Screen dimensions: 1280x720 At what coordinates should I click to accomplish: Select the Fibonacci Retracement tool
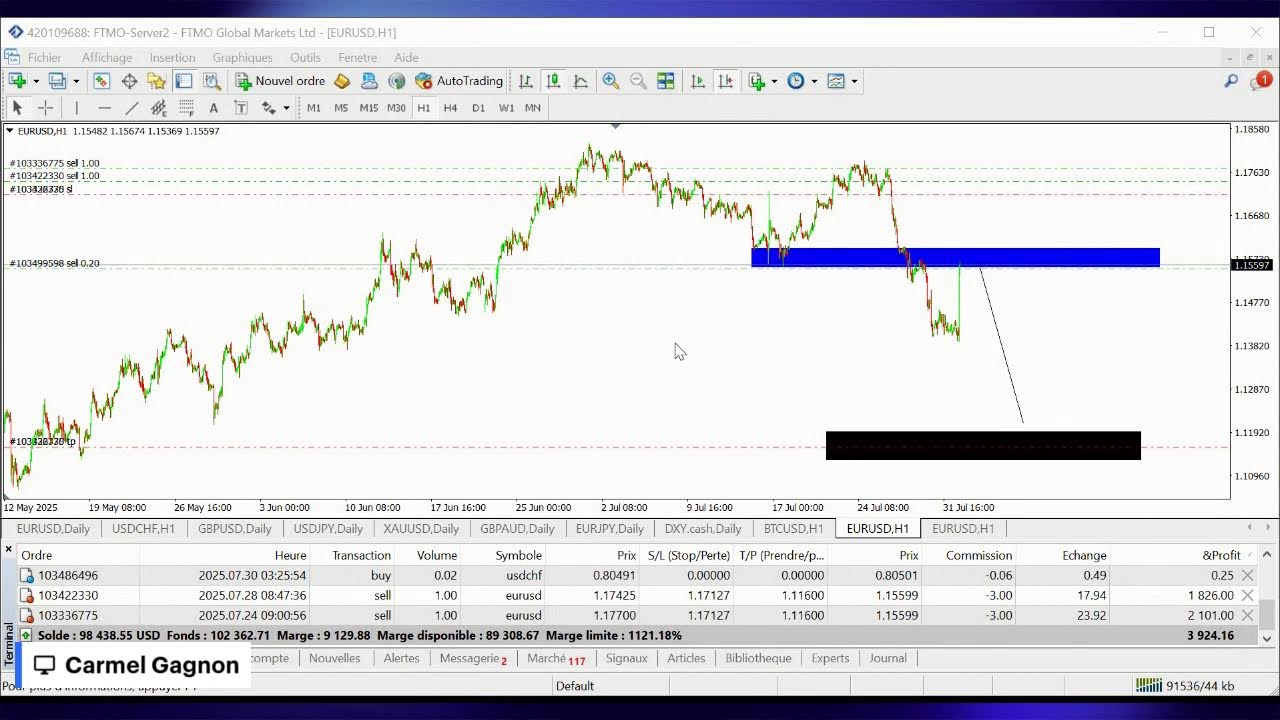(x=186, y=108)
